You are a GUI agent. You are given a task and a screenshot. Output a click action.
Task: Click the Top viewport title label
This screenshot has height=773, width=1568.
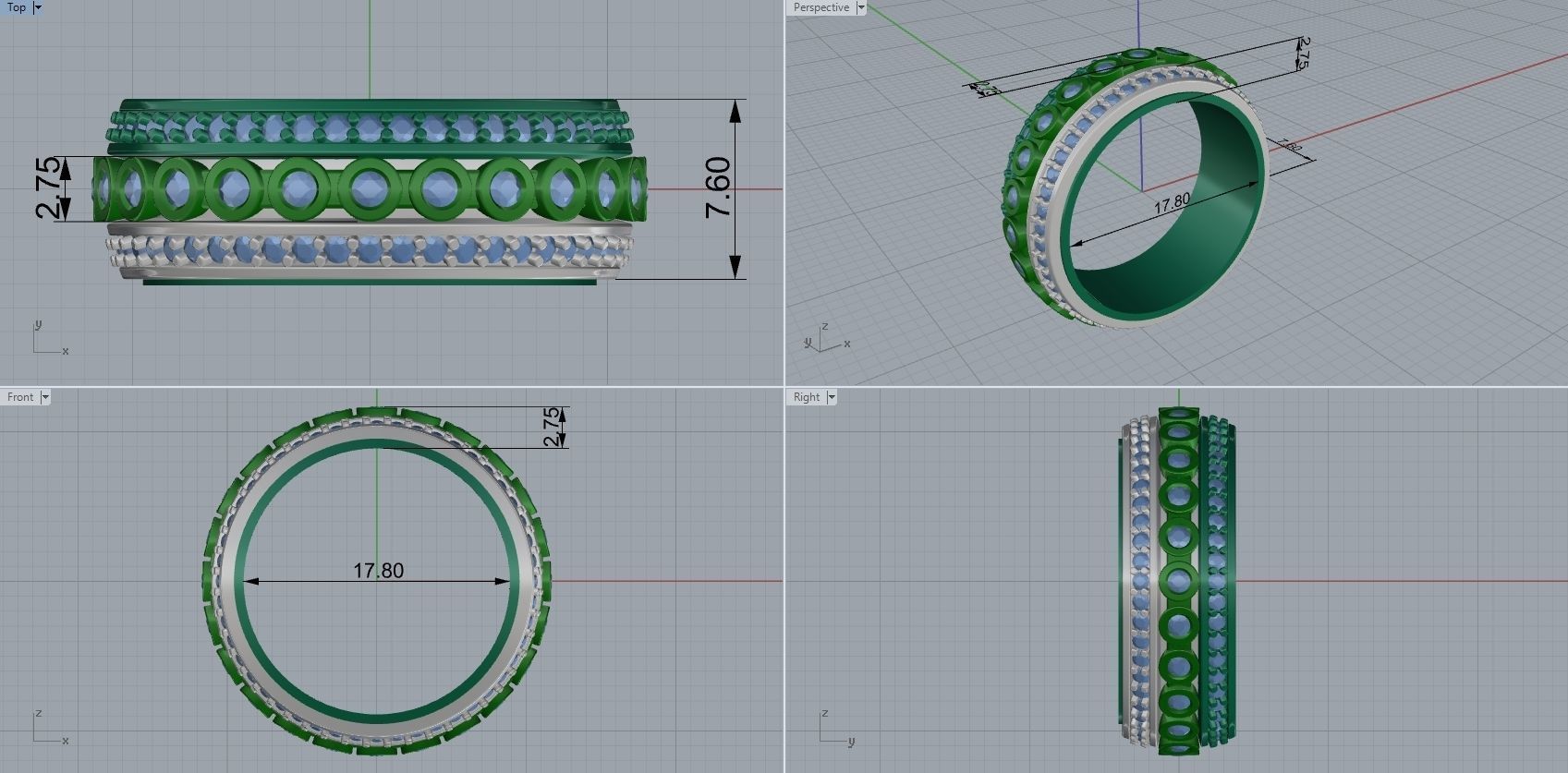coord(17,7)
